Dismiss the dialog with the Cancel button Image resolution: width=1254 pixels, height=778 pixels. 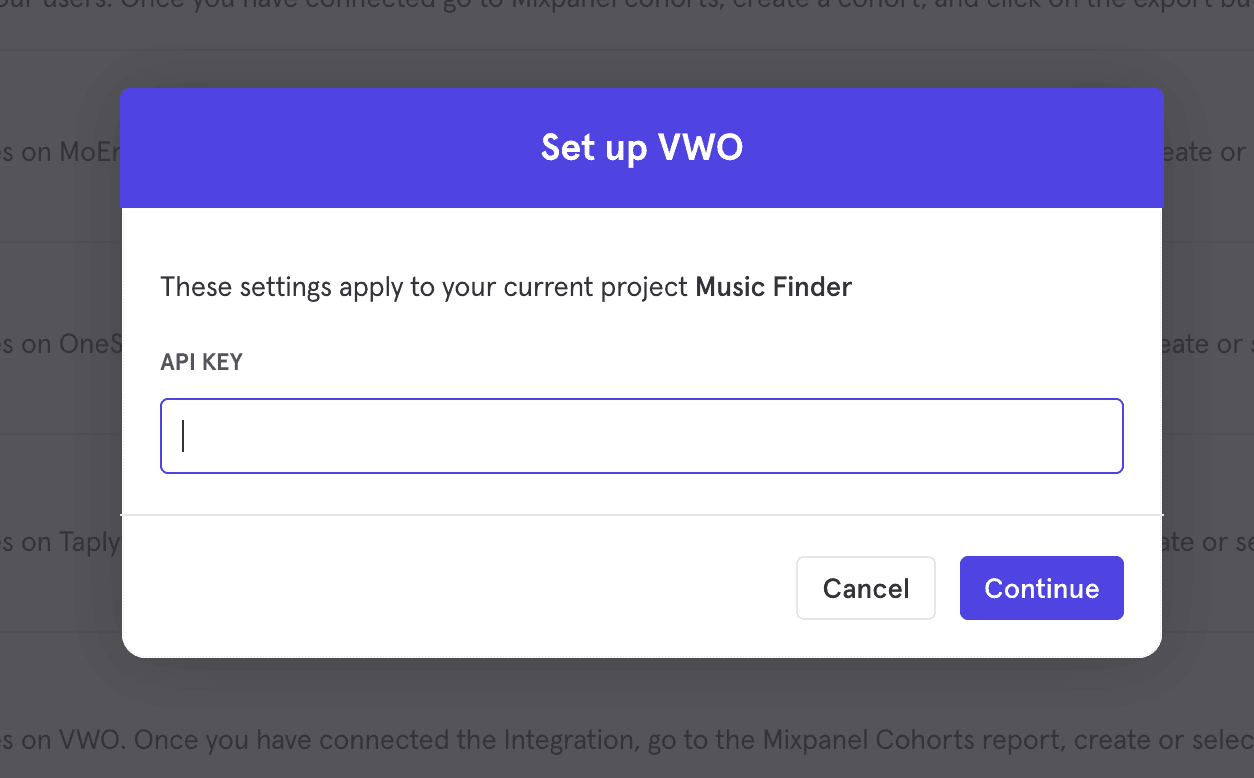pyautogui.click(x=865, y=588)
